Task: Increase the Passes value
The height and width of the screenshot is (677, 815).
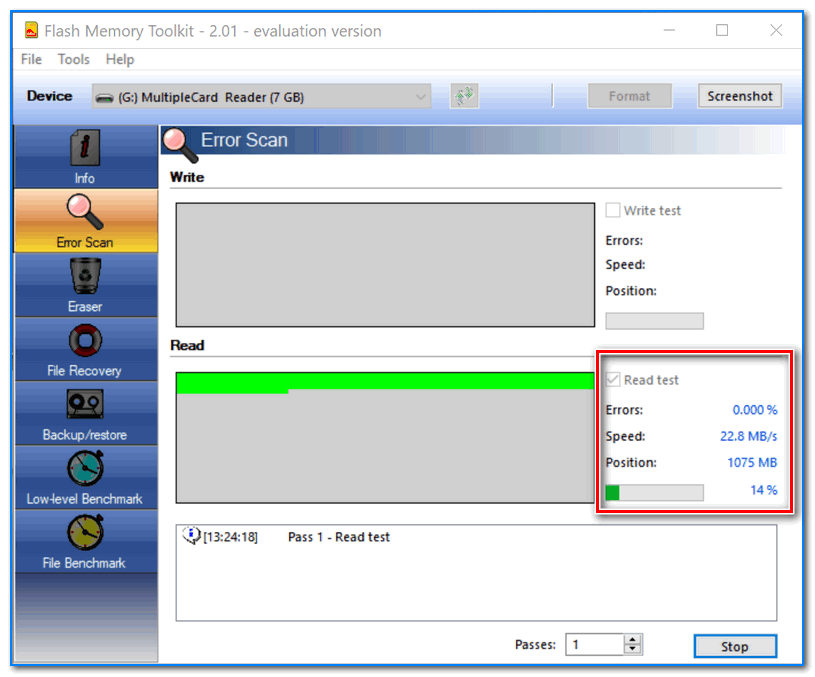Action: 632,640
